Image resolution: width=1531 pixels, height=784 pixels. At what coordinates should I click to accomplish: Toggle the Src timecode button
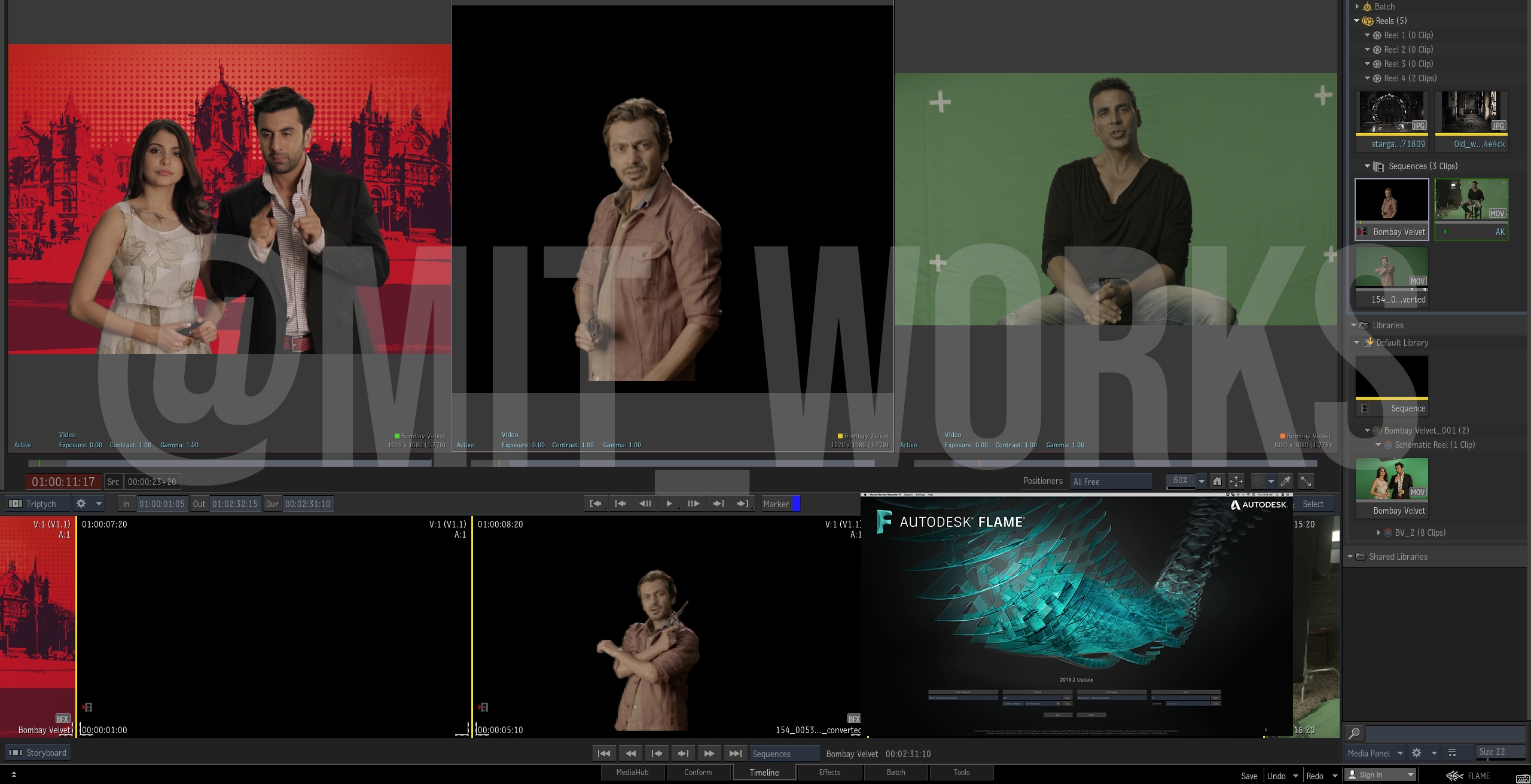113,482
